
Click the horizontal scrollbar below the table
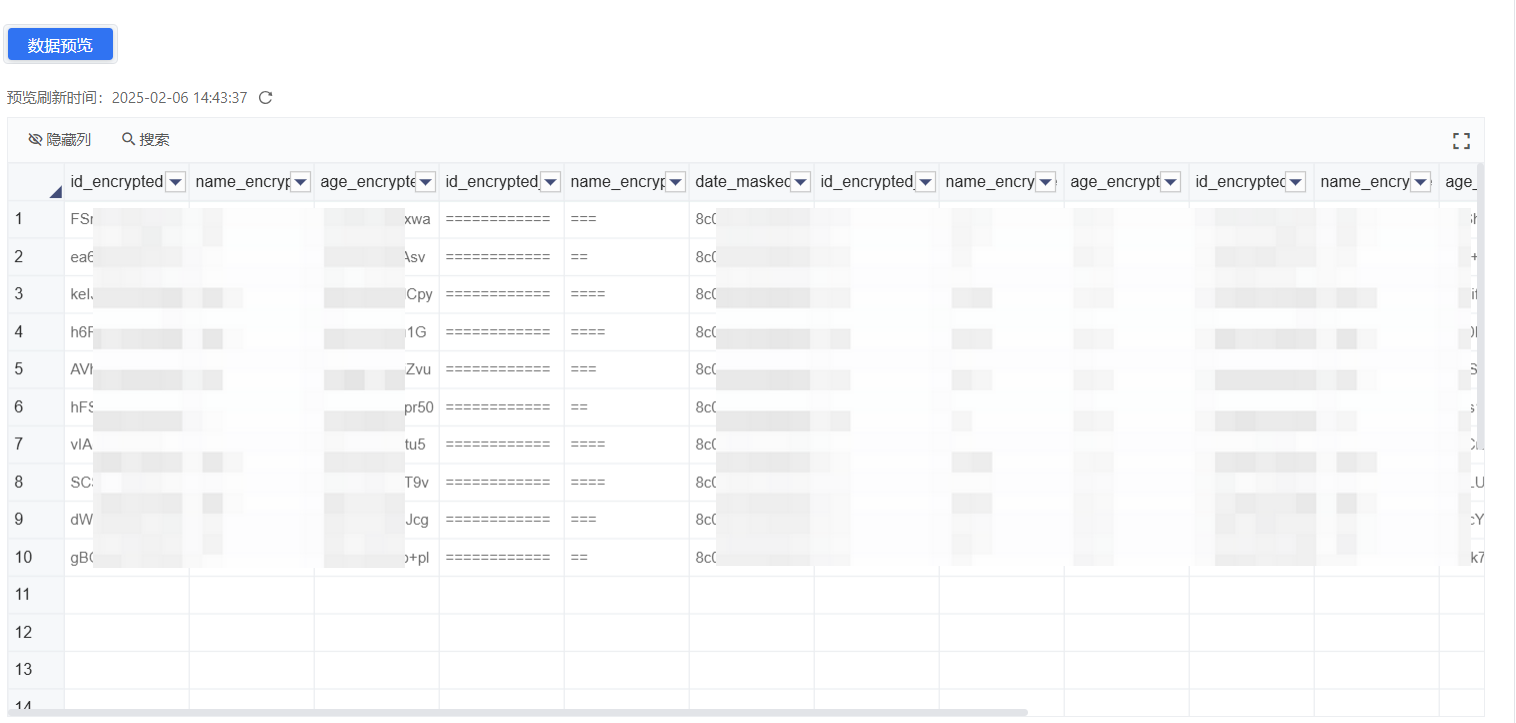(518, 712)
